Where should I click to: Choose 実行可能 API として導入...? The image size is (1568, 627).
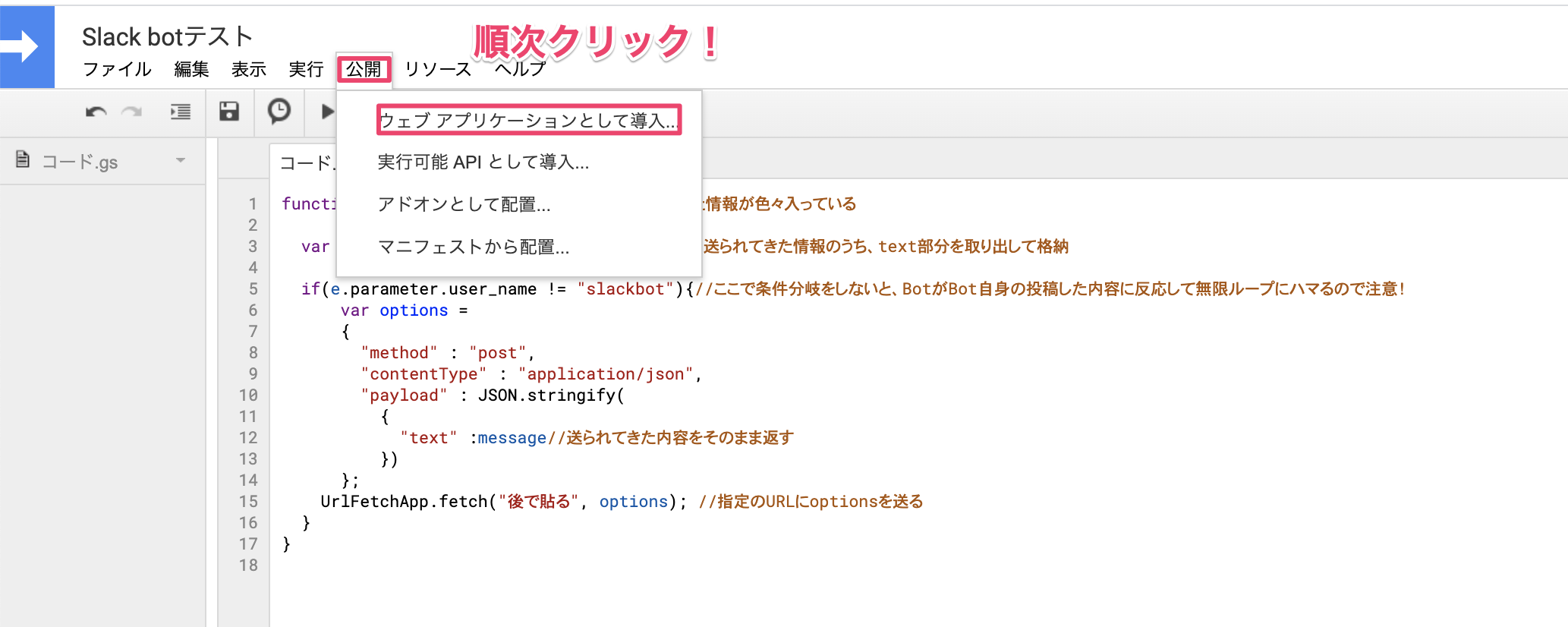coord(518,162)
